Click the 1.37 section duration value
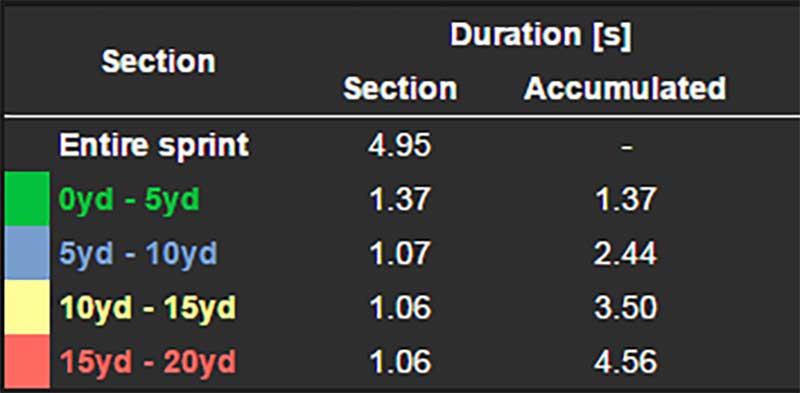The height and width of the screenshot is (393, 800). [x=400, y=200]
